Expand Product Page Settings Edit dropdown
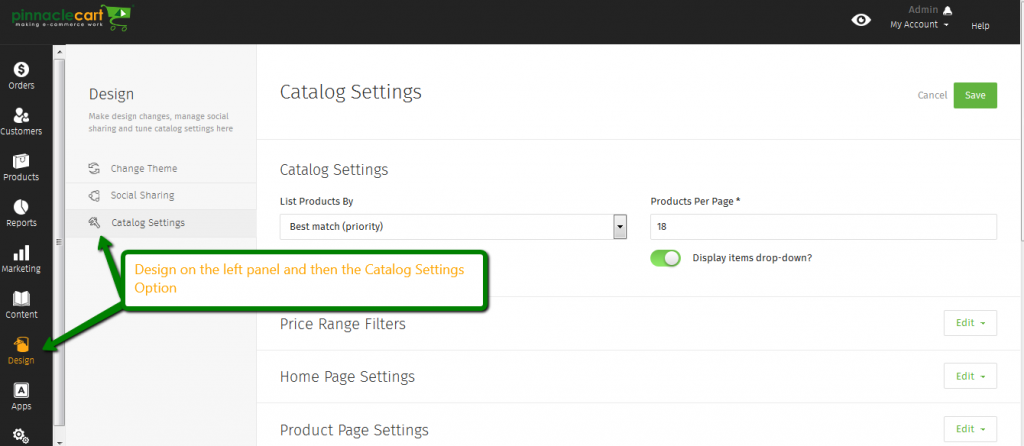The height and width of the screenshot is (446, 1024). click(x=970, y=429)
